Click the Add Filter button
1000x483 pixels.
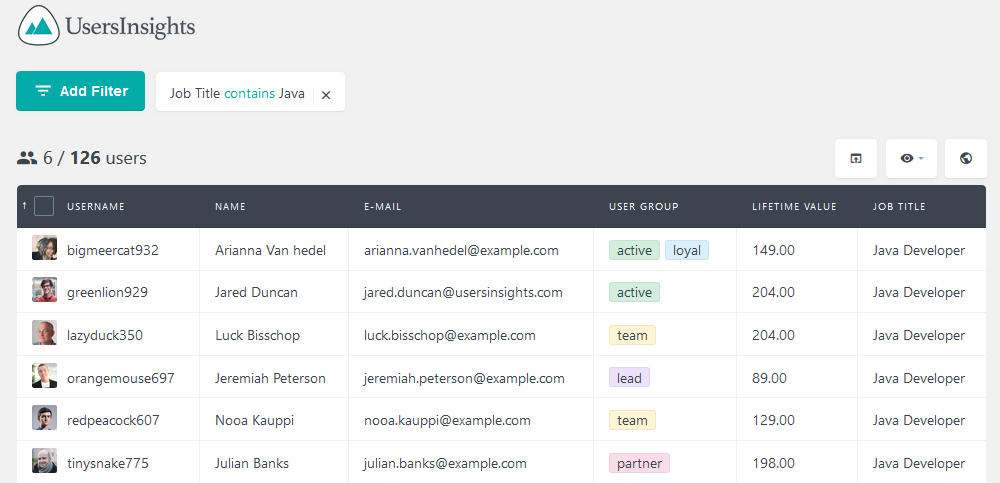click(80, 91)
